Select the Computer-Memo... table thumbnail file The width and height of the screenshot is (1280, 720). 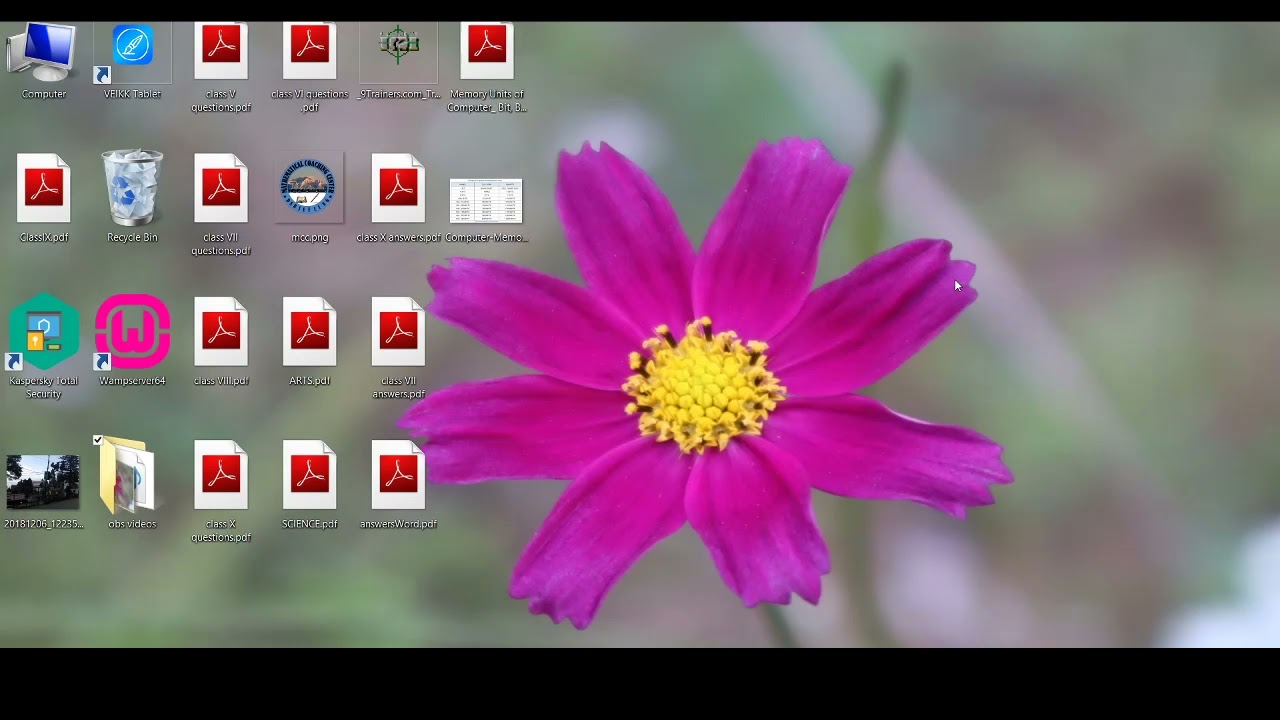click(487, 200)
